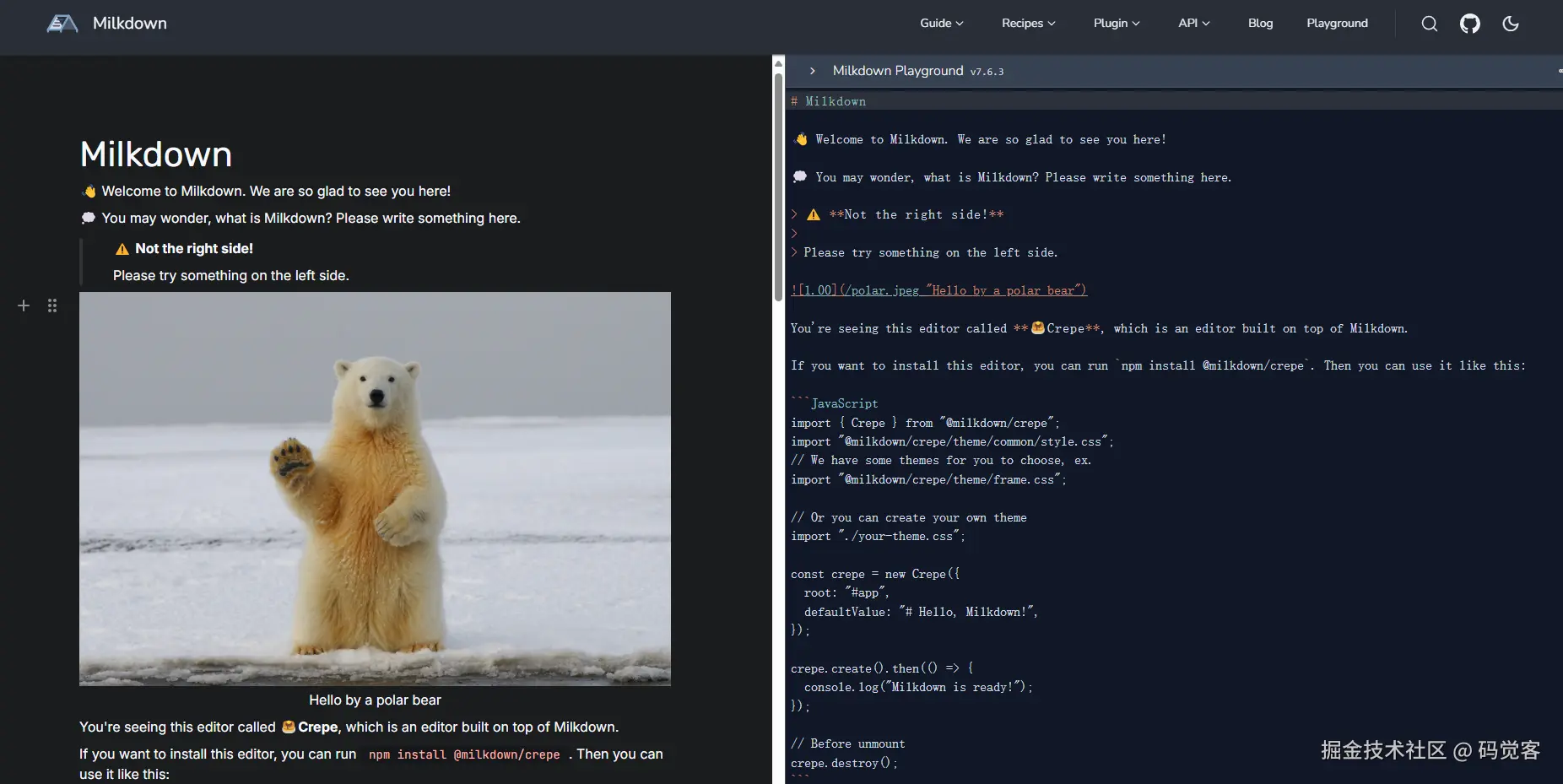Click the "const crepe = new Crepe({" line
Screen dimensions: 1563x784
[x=875, y=574]
